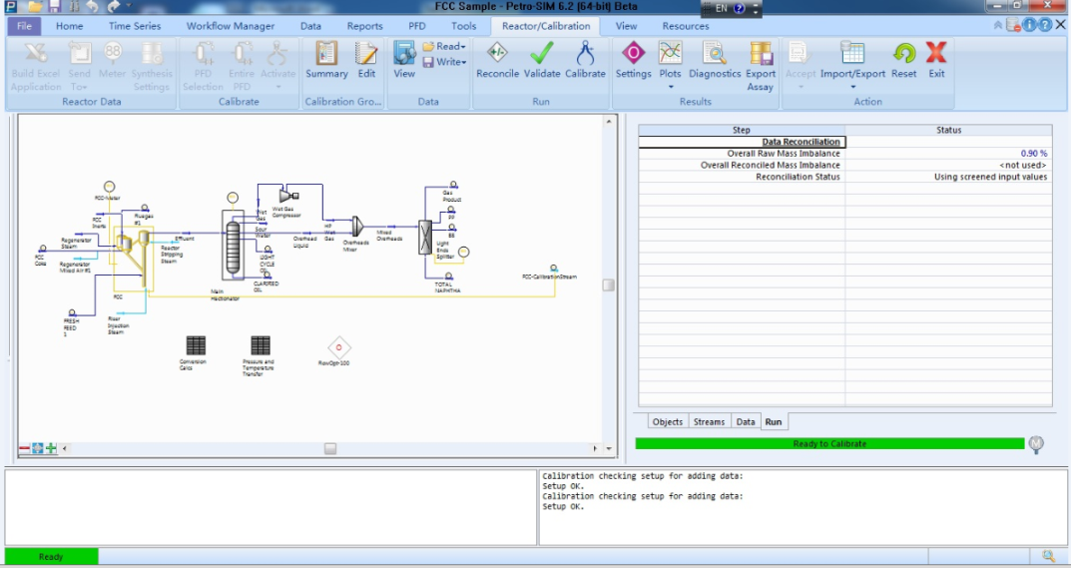Expand the Send To dropdown
1071x568 pixels.
(85, 87)
